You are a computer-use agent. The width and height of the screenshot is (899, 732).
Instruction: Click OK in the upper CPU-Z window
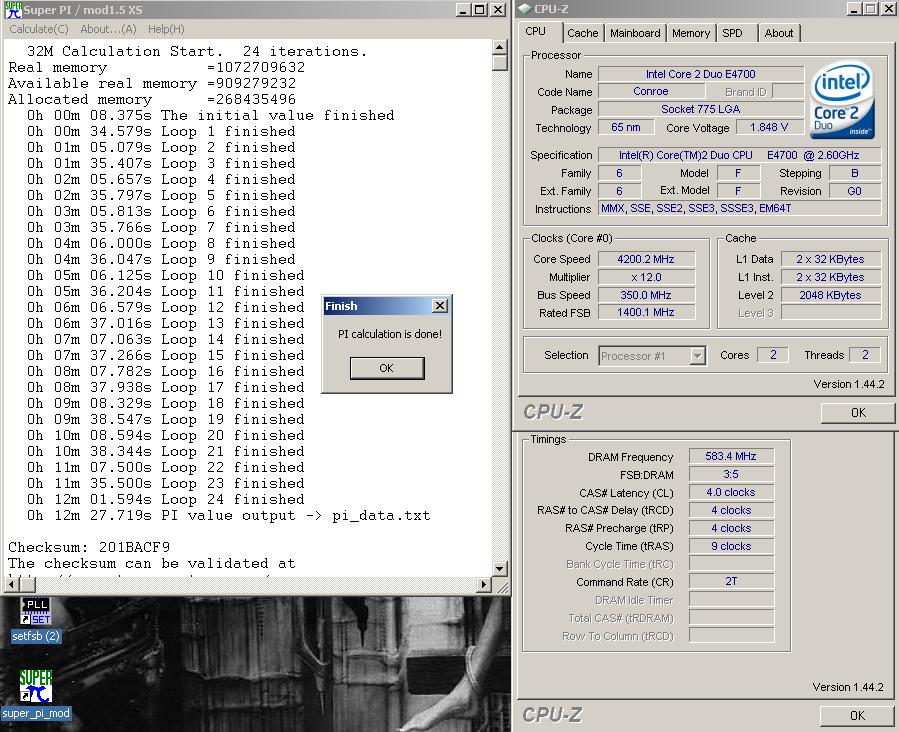tap(858, 413)
